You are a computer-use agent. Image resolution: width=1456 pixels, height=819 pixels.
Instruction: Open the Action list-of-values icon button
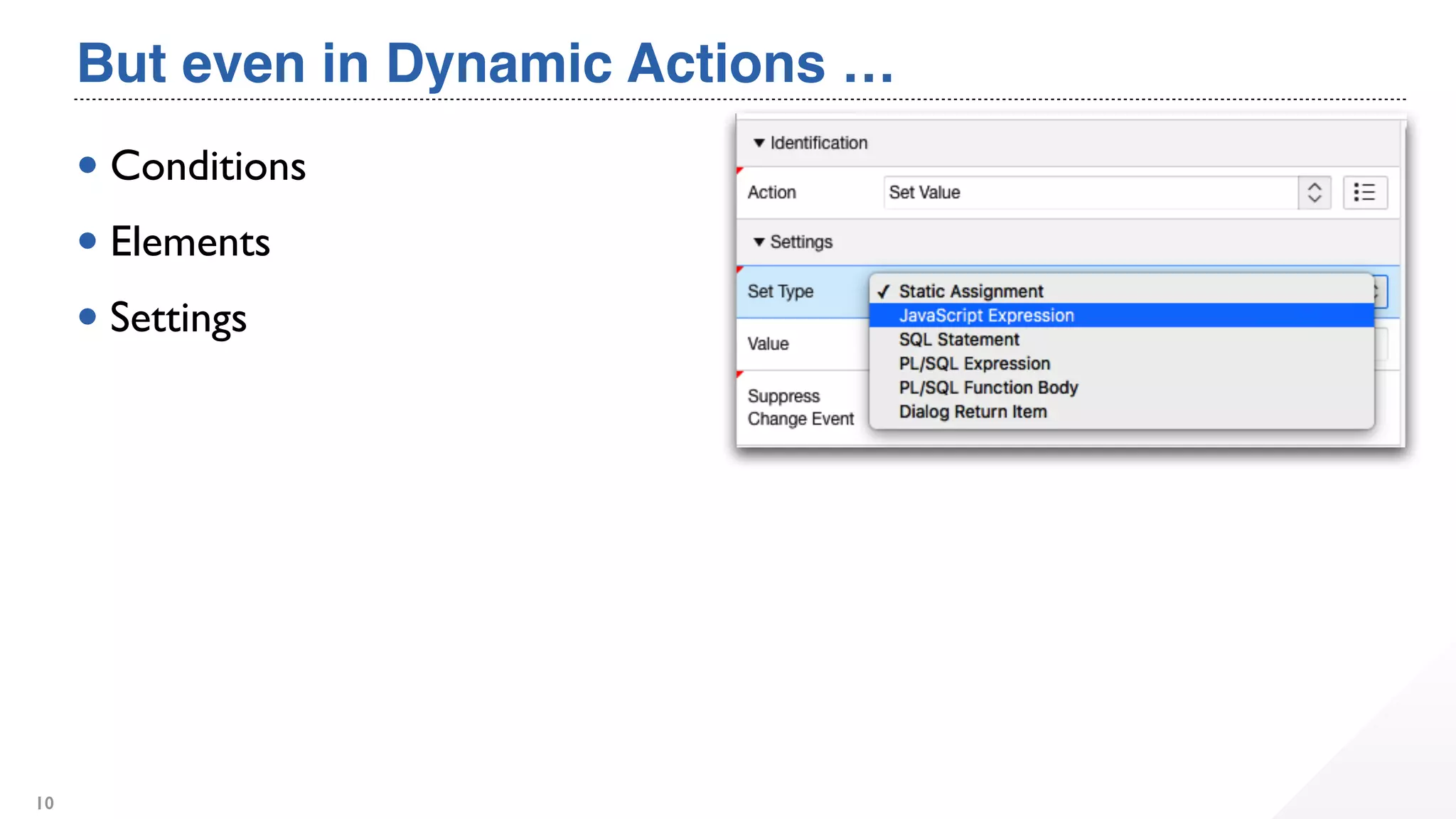1365,193
